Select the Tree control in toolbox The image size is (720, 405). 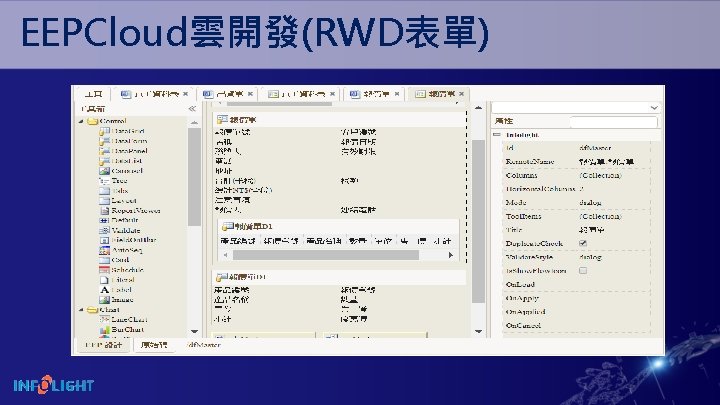(x=104, y=181)
